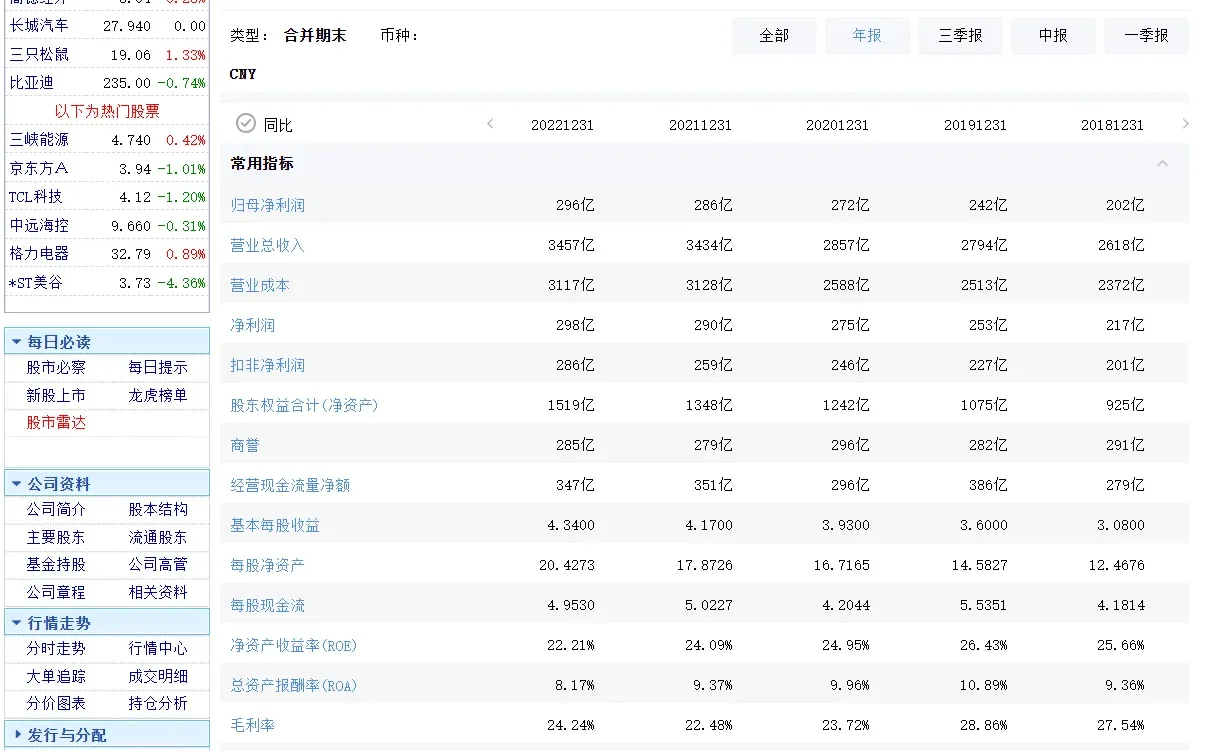Click the right chevron beside 20181231
Viewport: 1213px width, 751px height.
pos(1185,124)
